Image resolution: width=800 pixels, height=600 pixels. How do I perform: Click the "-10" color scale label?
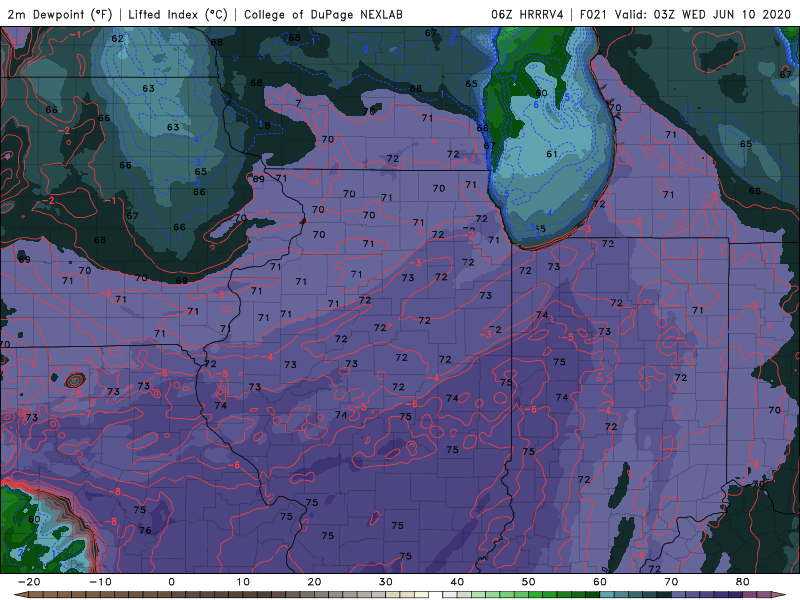point(100,582)
